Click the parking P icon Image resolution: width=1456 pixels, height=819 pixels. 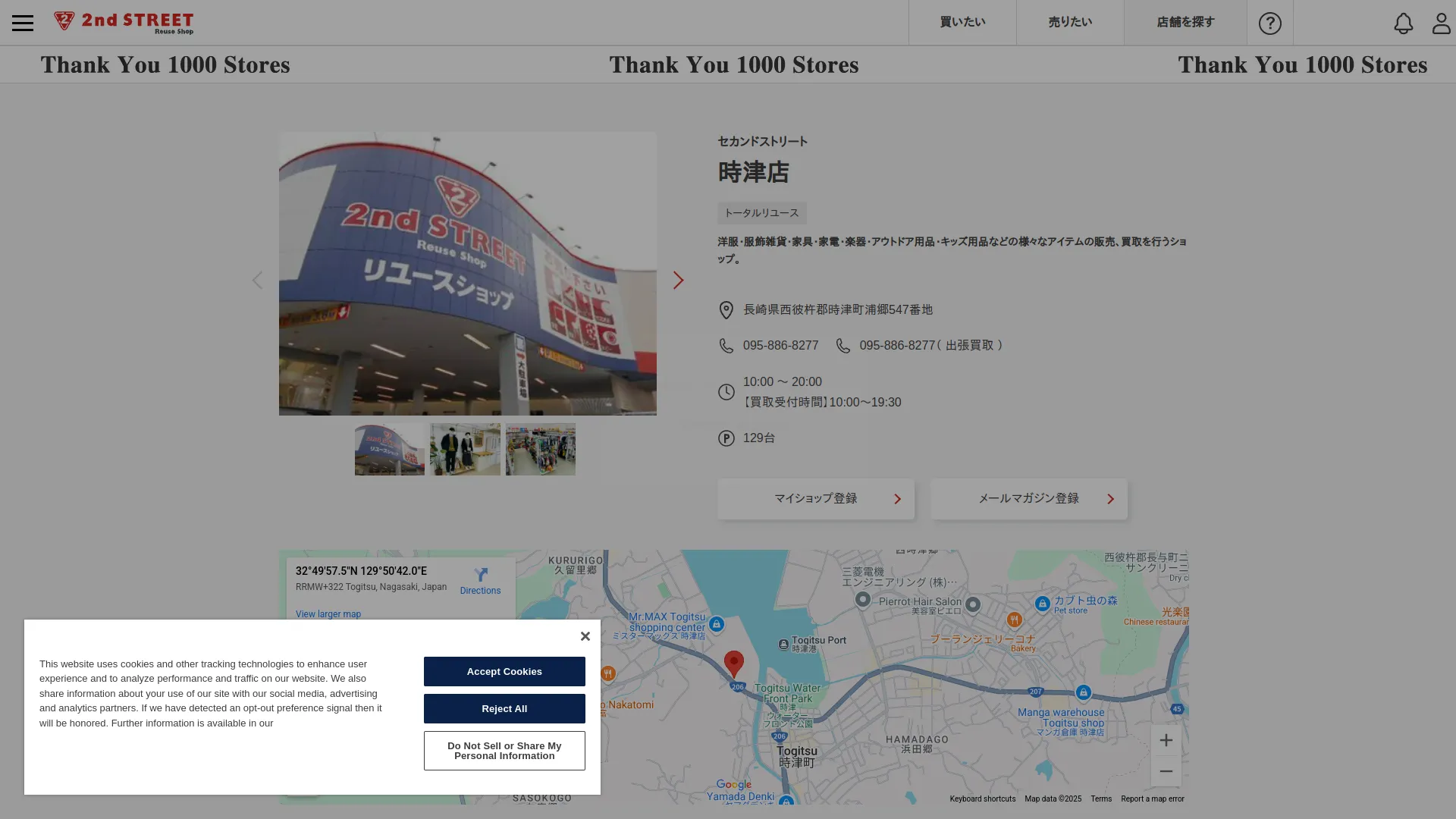click(726, 438)
